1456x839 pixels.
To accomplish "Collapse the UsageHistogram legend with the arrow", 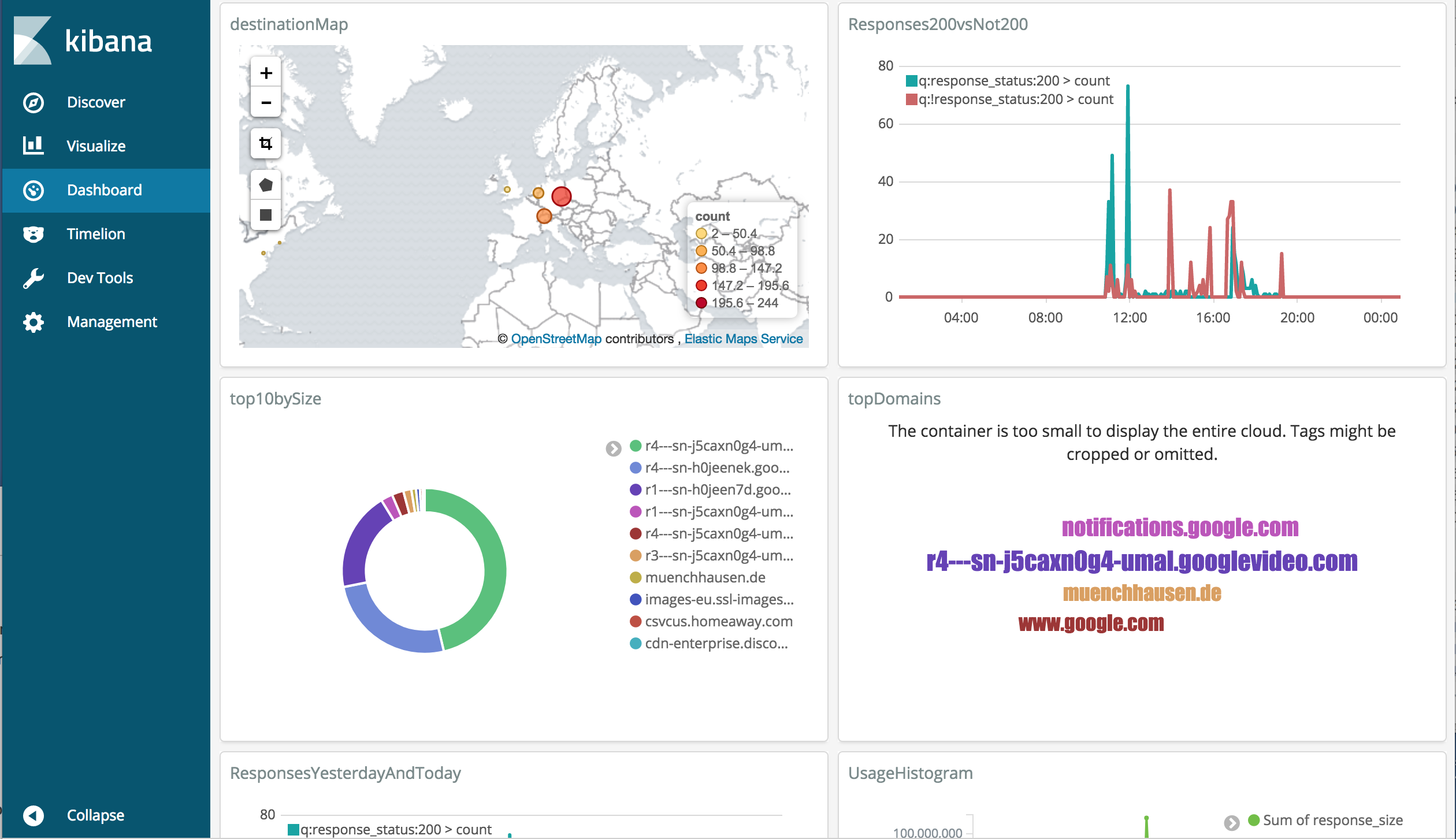I will 1231,822.
